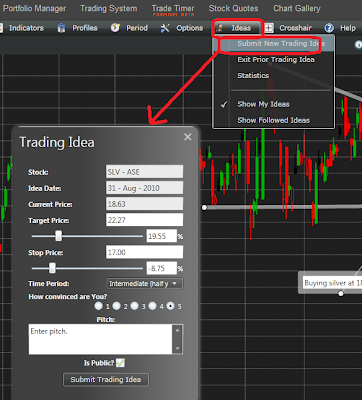Select conviction level 4 radio button
Image resolution: width=362 pixels, height=400 pixels.
tap(152, 306)
